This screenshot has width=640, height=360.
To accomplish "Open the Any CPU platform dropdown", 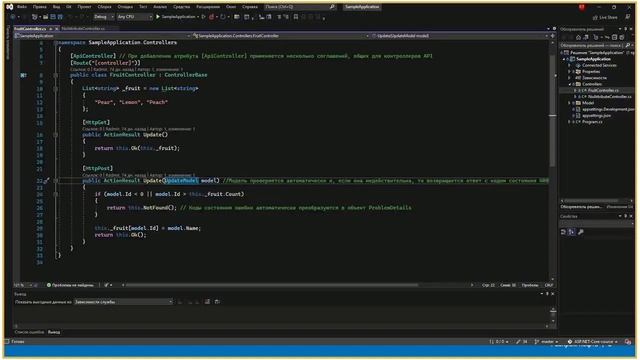I will pos(135,17).
